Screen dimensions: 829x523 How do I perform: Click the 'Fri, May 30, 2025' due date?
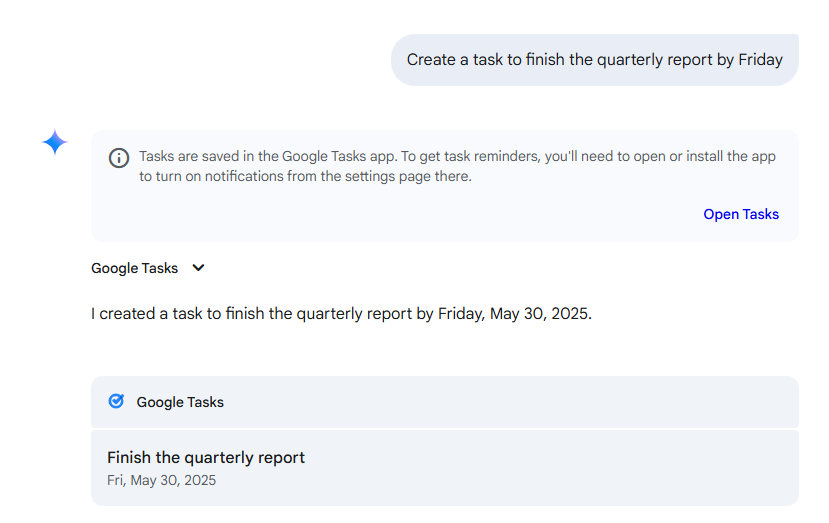tap(161, 480)
